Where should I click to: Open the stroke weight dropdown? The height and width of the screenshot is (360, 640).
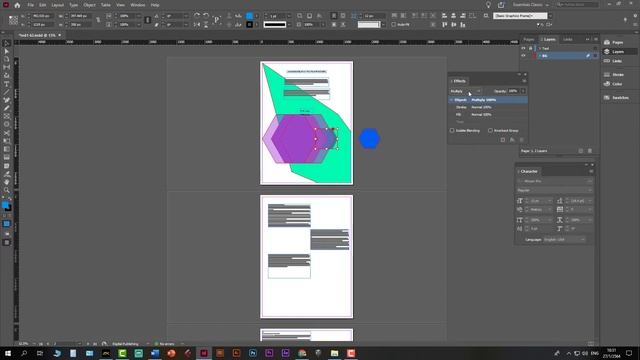point(289,16)
